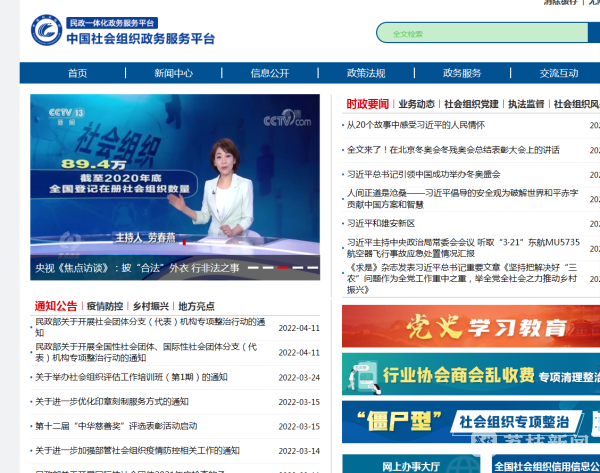The width and height of the screenshot is (600, 473).
Task: Open the 首页 navigation item
Action: 77,73
